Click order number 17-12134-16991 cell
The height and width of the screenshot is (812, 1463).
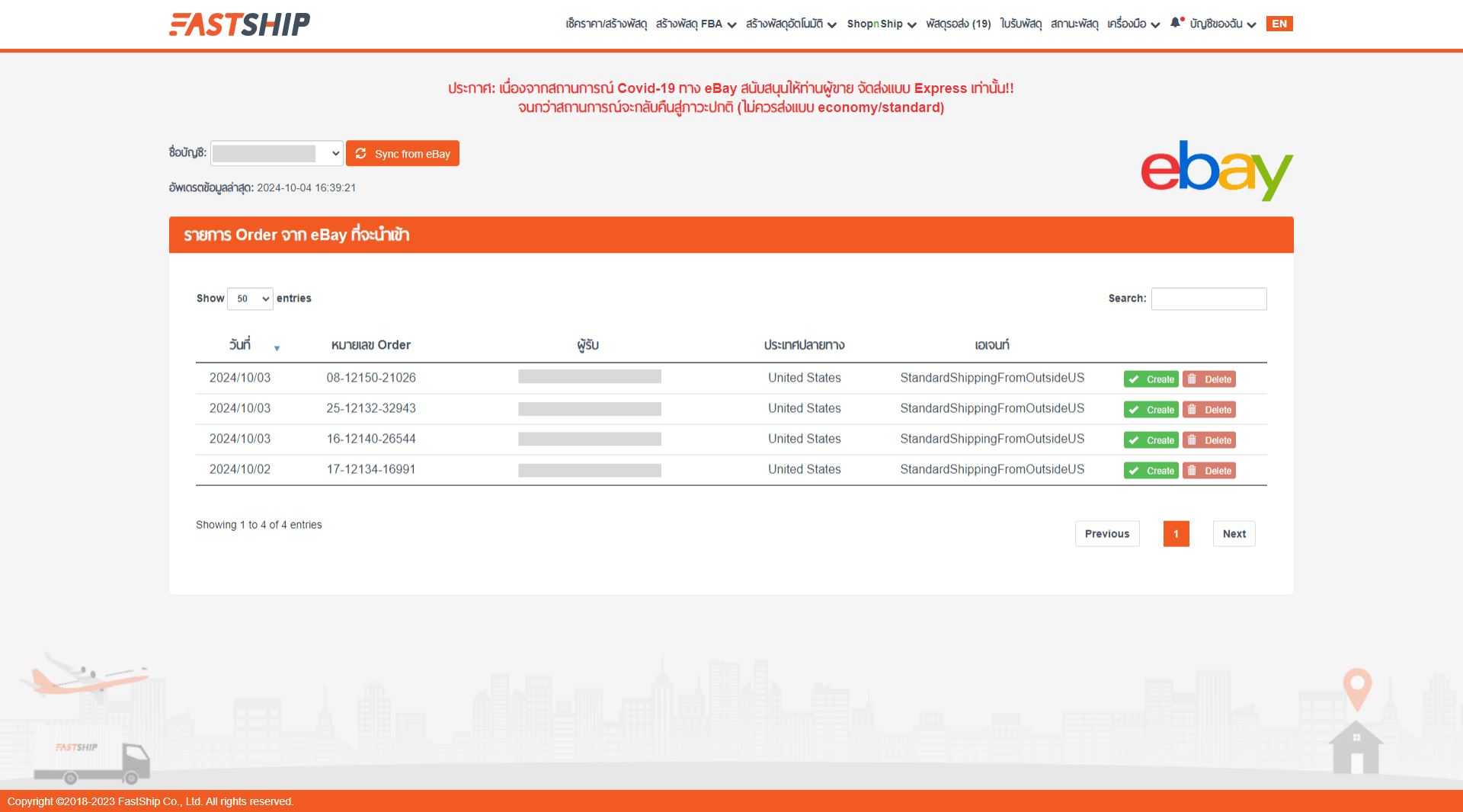pos(371,469)
